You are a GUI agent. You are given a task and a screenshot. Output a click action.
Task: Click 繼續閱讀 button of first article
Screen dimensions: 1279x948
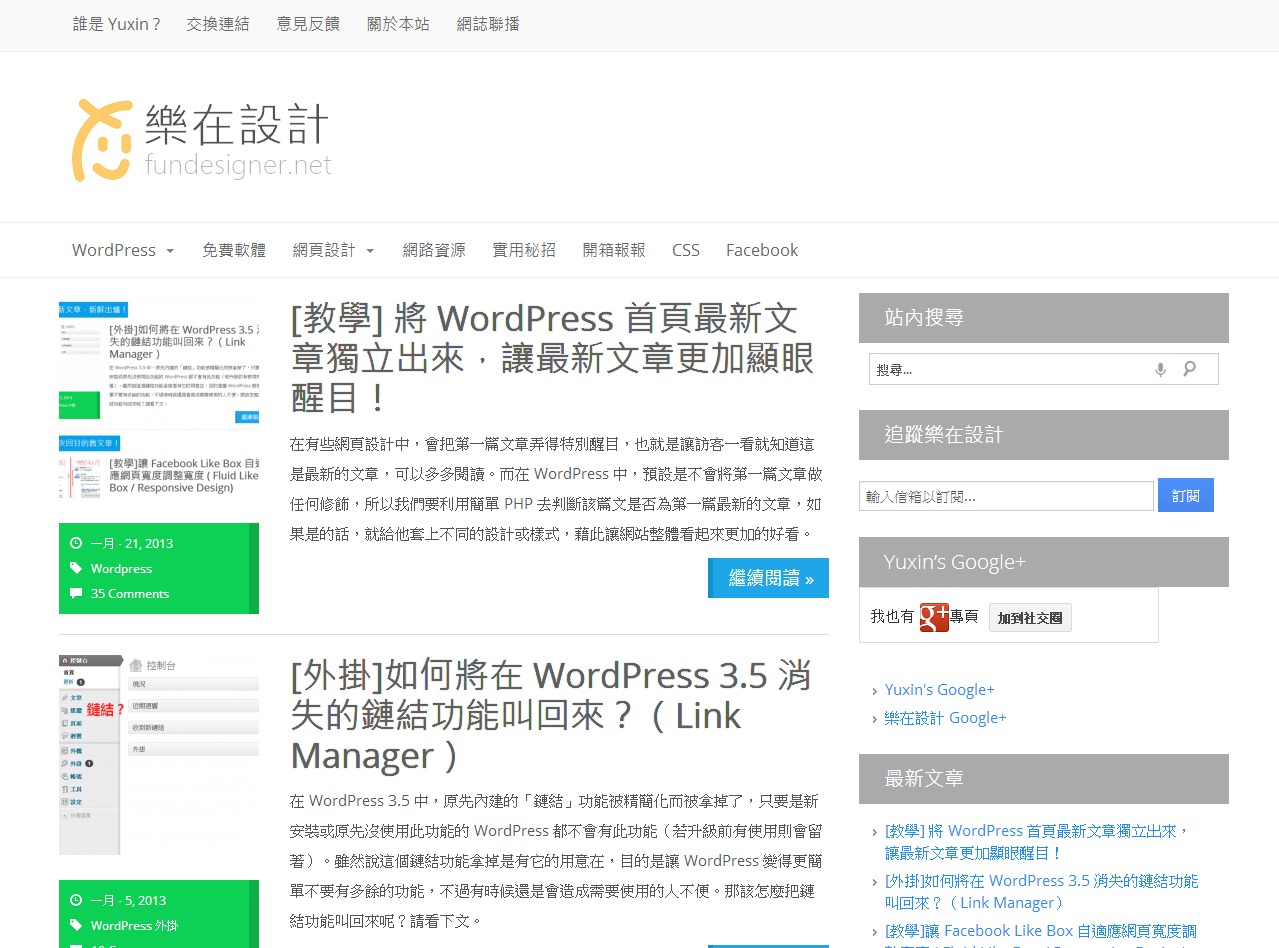(x=768, y=578)
